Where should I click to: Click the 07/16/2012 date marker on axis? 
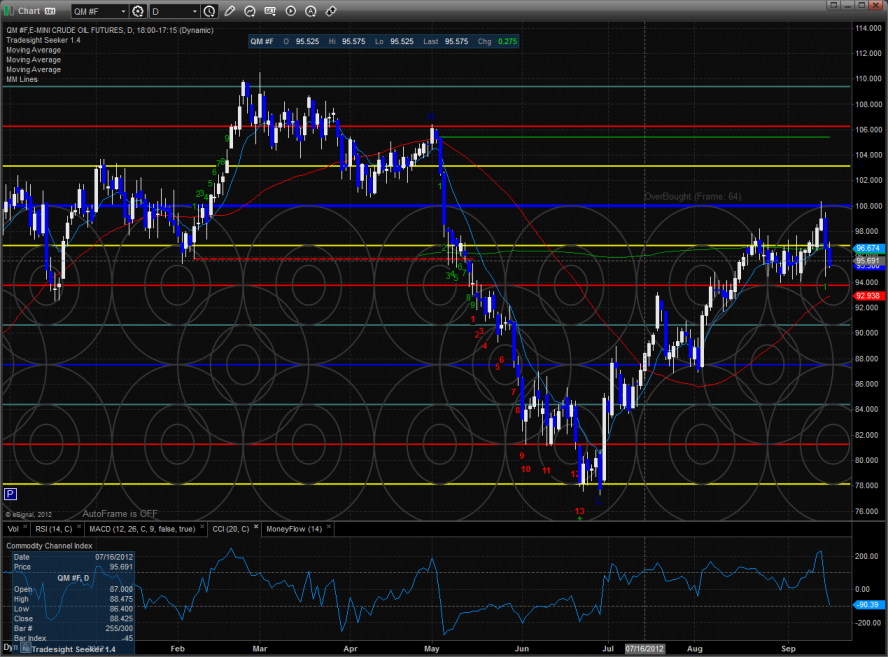643,647
